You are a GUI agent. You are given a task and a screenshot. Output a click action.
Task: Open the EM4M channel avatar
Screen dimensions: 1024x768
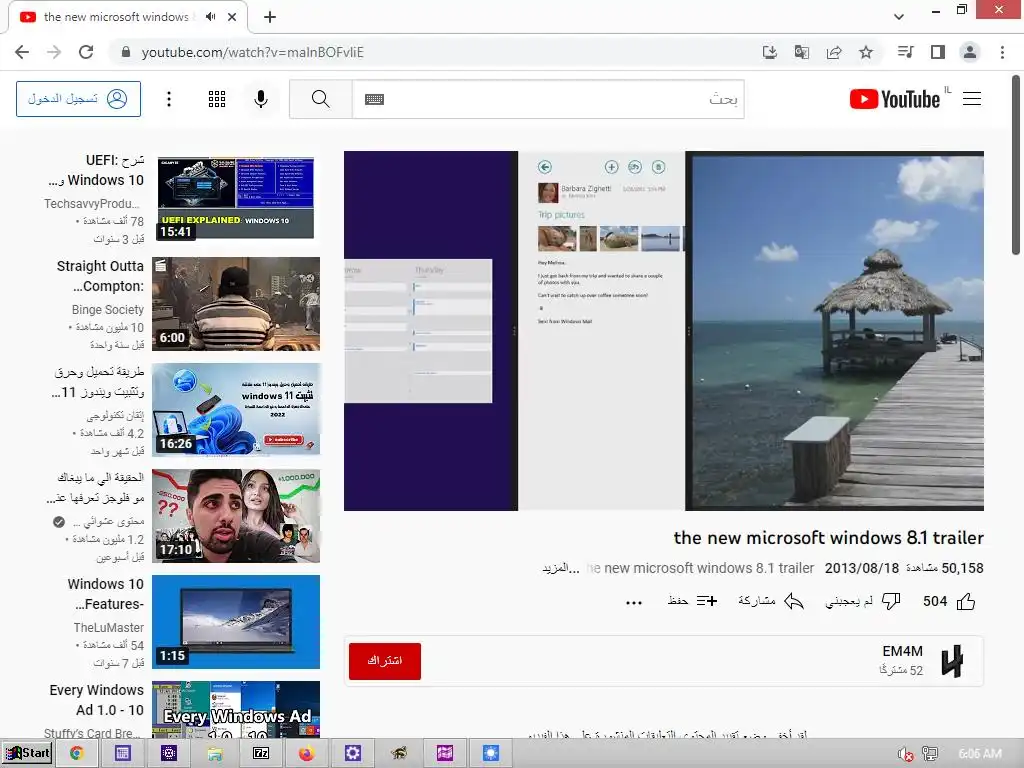coord(953,661)
